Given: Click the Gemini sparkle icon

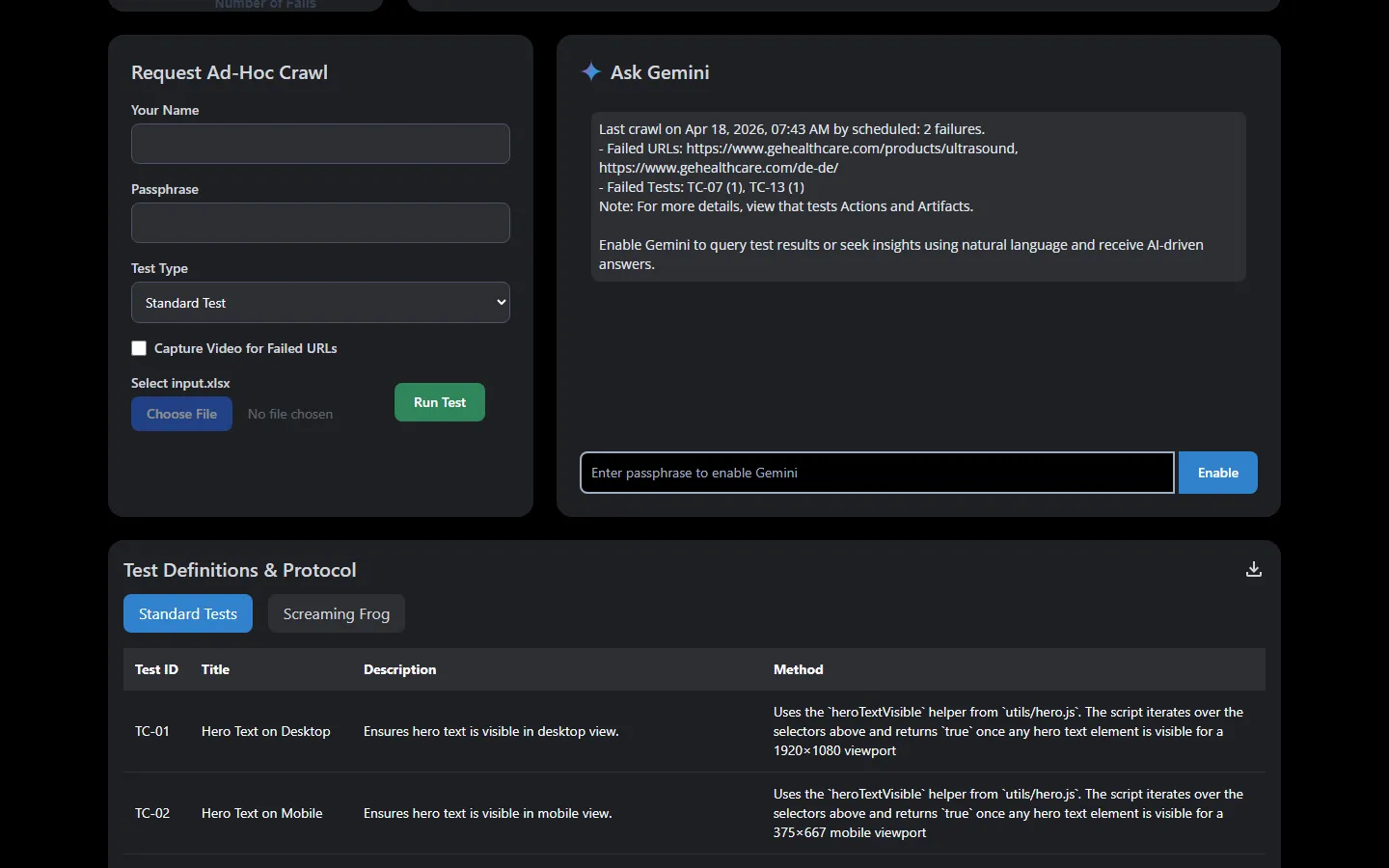Looking at the screenshot, I should point(590,71).
